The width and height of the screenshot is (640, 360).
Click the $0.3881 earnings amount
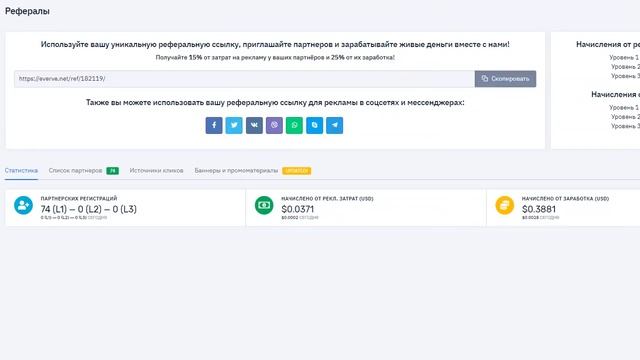pos(538,209)
